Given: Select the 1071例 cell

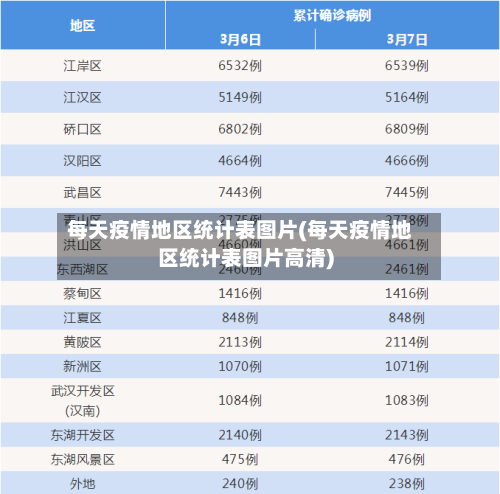Looking at the screenshot, I should [407, 366].
